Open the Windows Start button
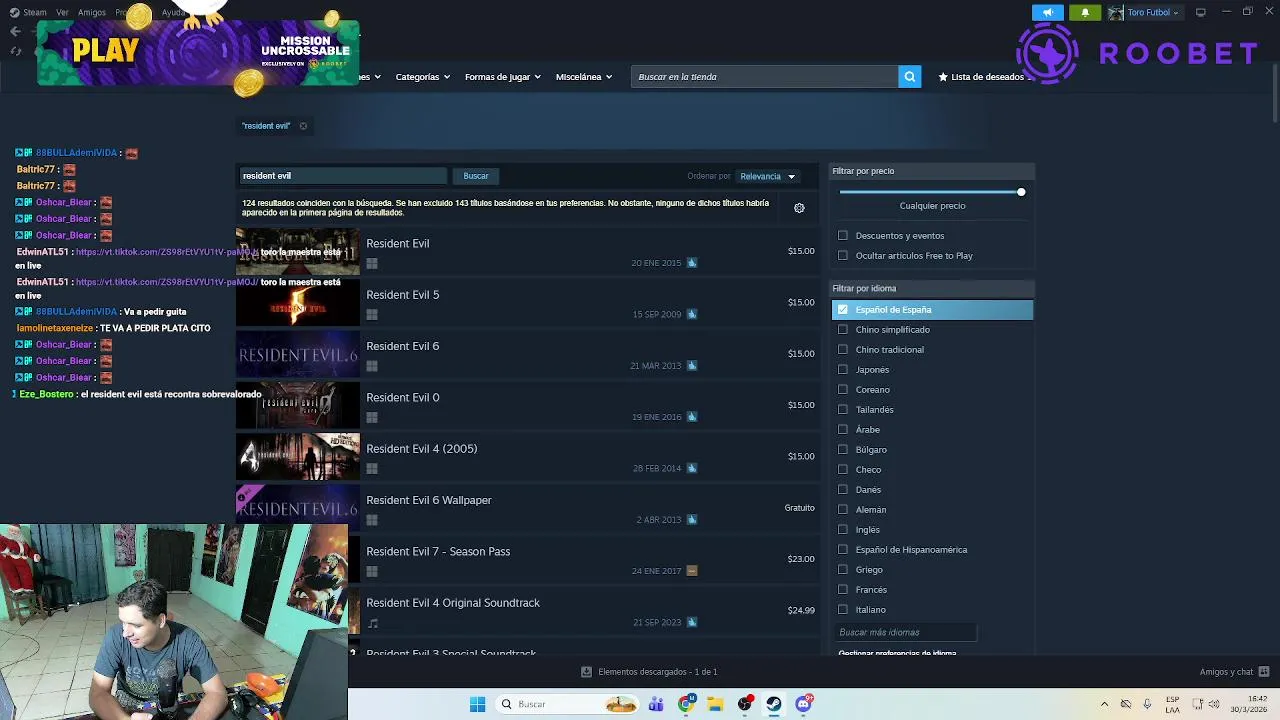The width and height of the screenshot is (1280, 720). pos(477,704)
